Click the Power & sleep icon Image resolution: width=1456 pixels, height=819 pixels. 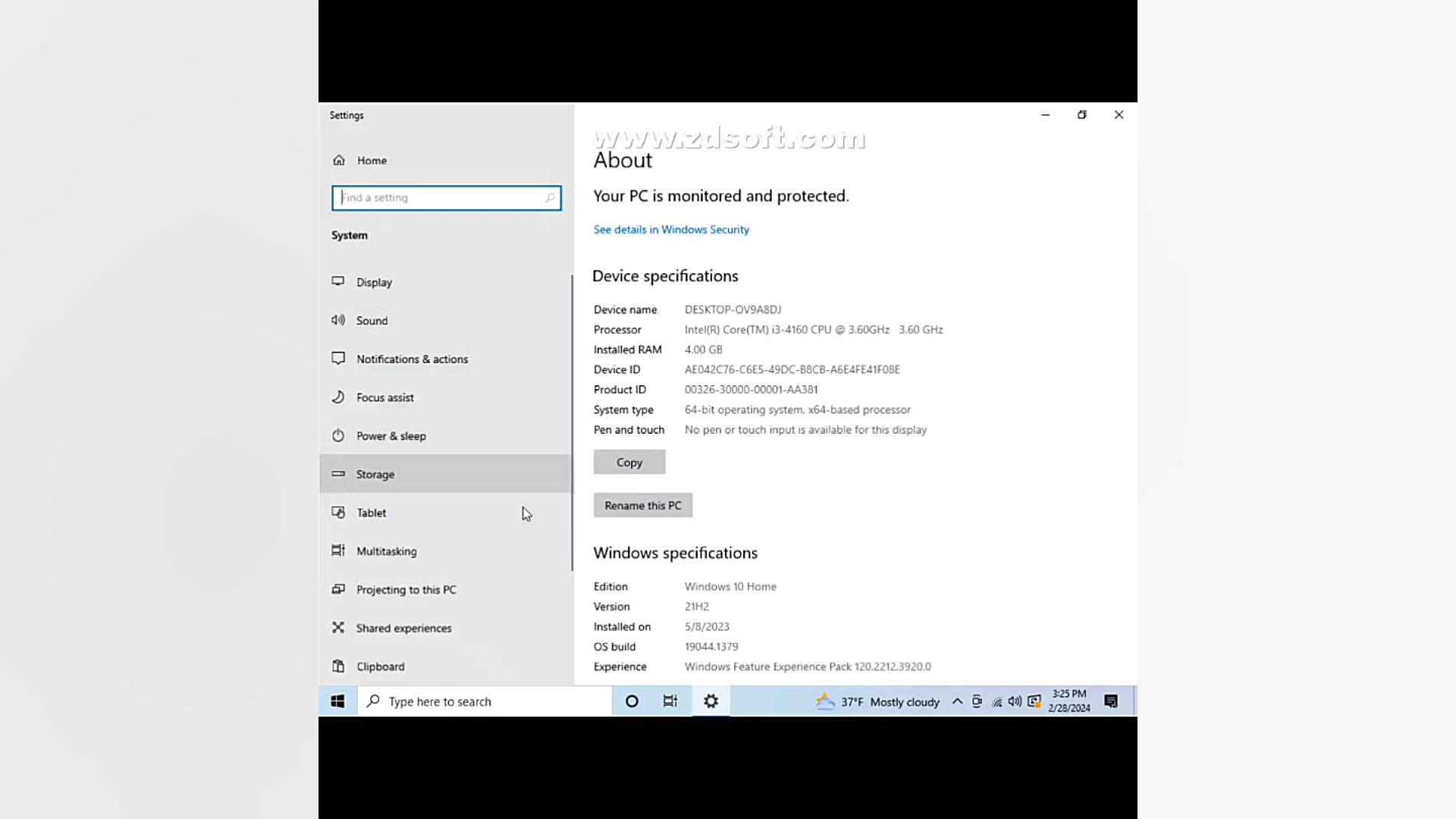tap(338, 435)
